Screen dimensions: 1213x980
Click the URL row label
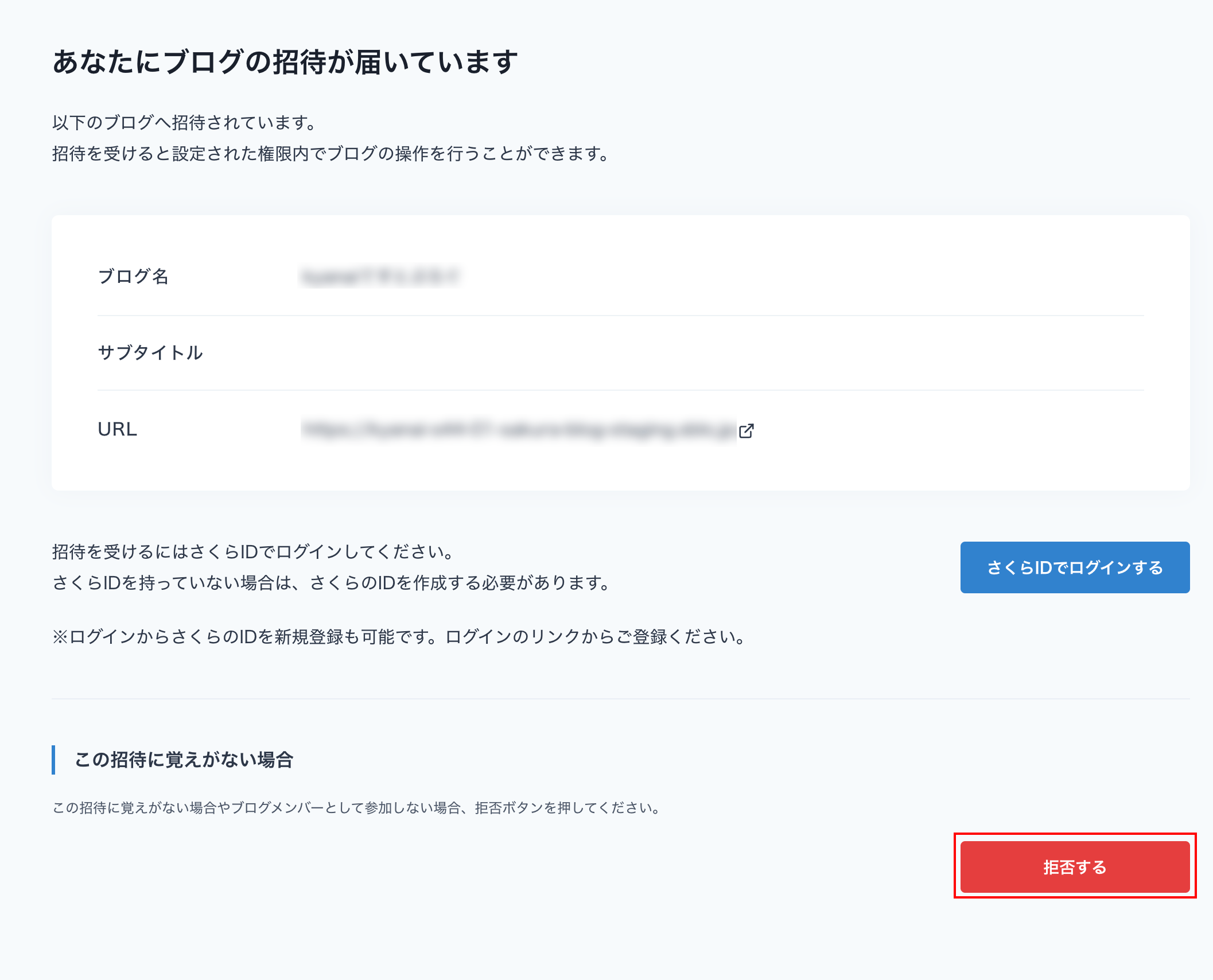pos(118,429)
